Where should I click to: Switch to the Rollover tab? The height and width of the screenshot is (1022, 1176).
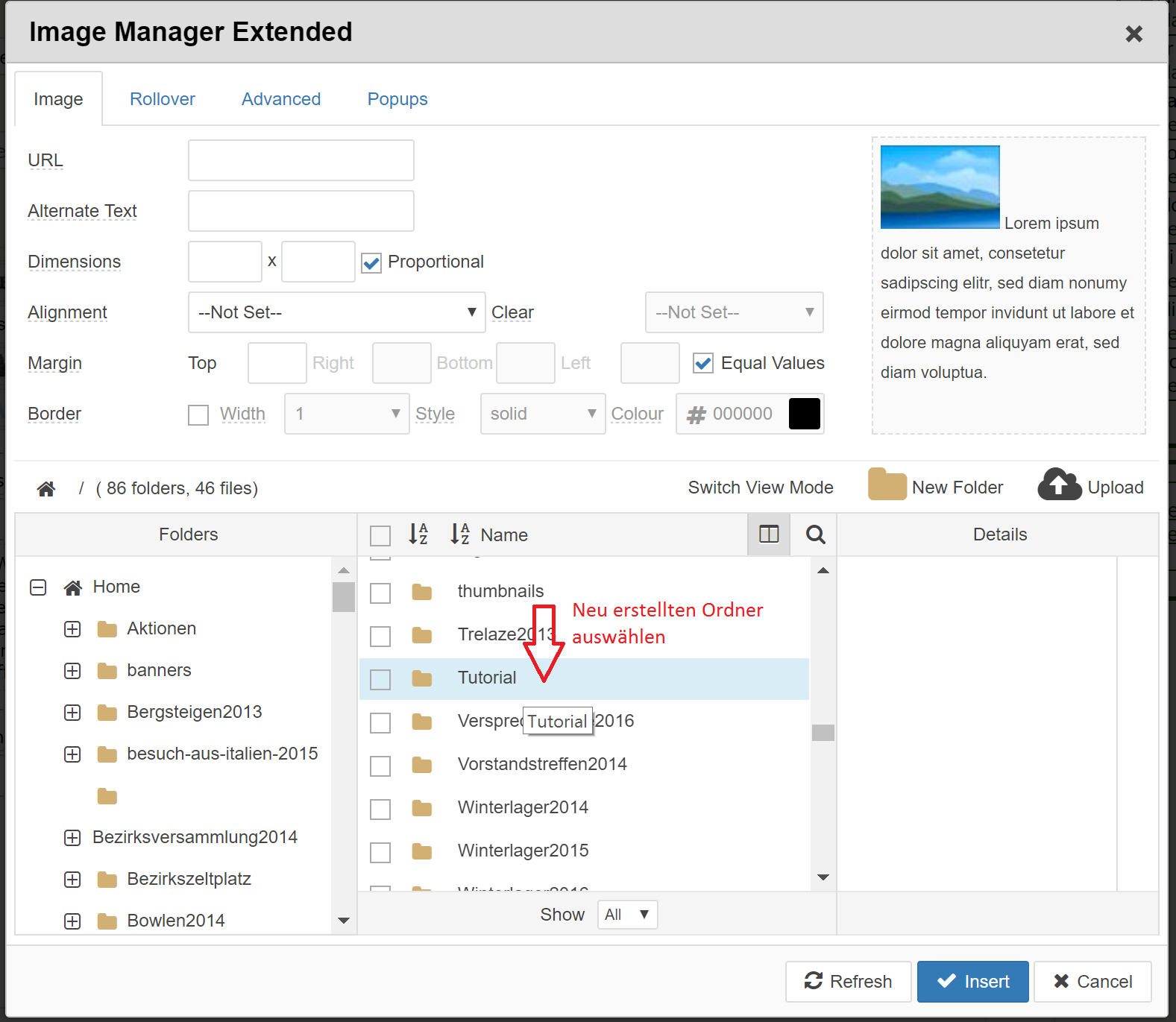162,99
